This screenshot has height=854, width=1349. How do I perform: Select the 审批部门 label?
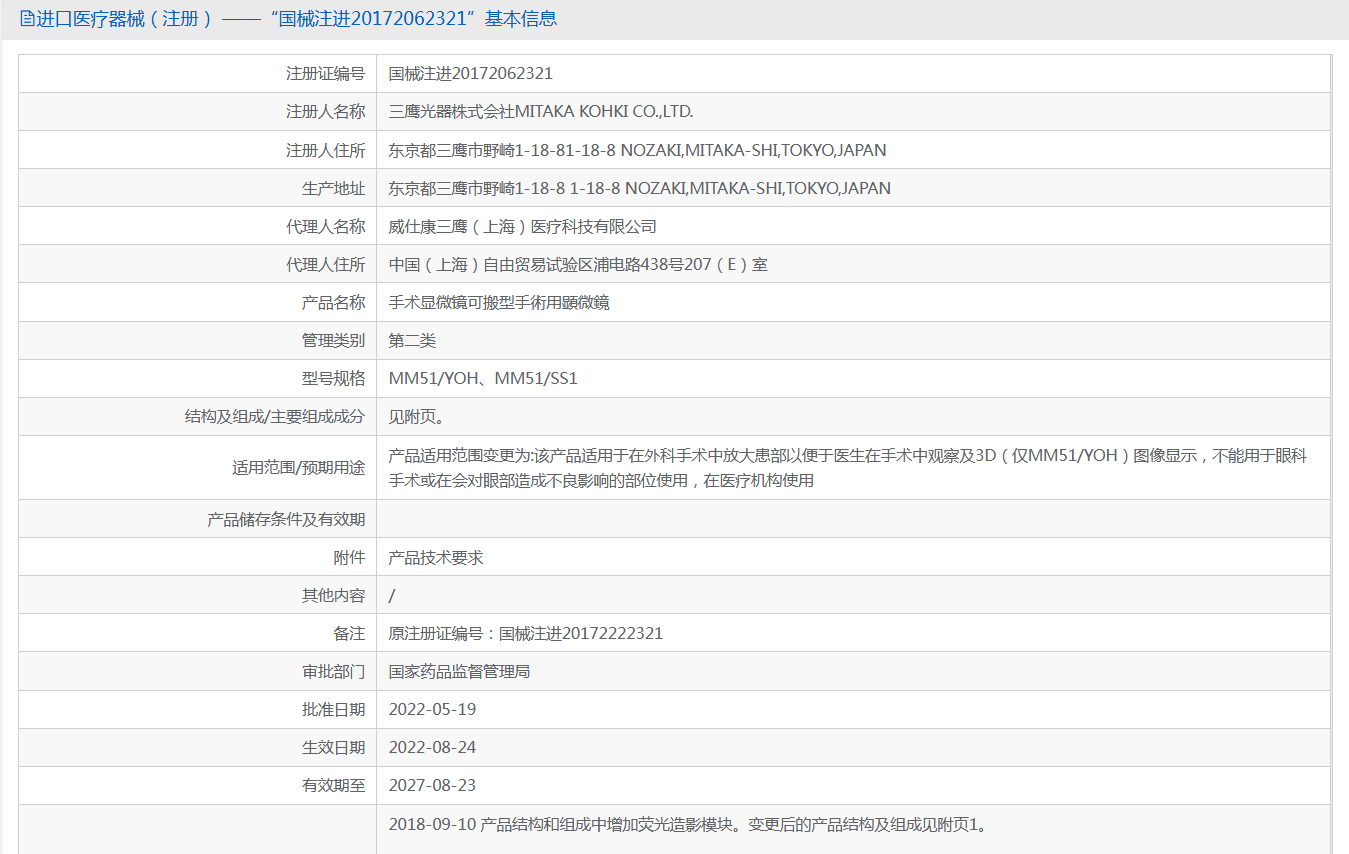[x=334, y=671]
